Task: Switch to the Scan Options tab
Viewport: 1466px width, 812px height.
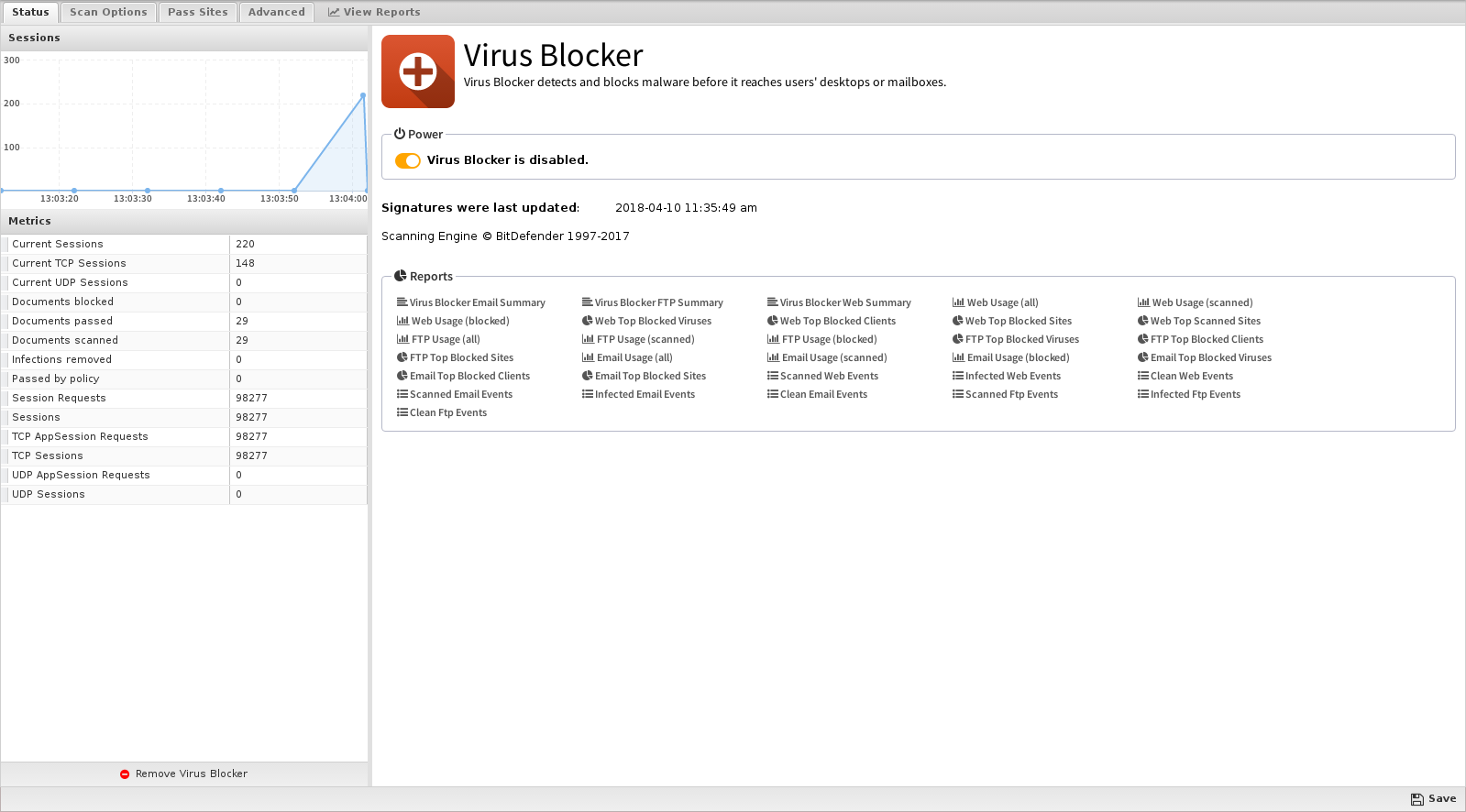Action: [x=108, y=12]
